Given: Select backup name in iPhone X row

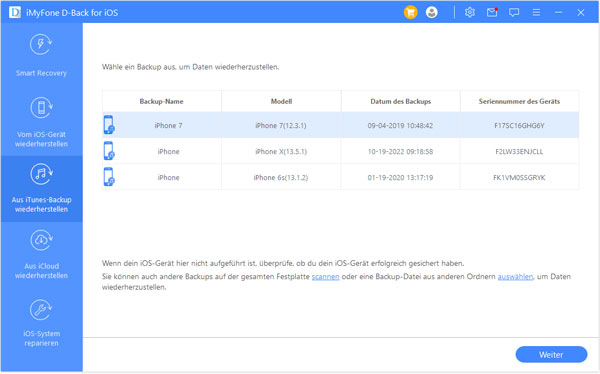Looking at the screenshot, I should pyautogui.click(x=168, y=152).
